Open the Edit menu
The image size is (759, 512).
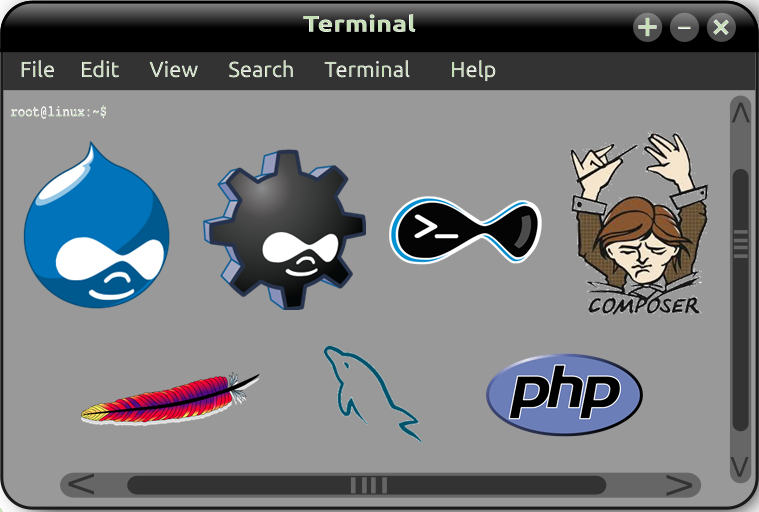pos(100,70)
